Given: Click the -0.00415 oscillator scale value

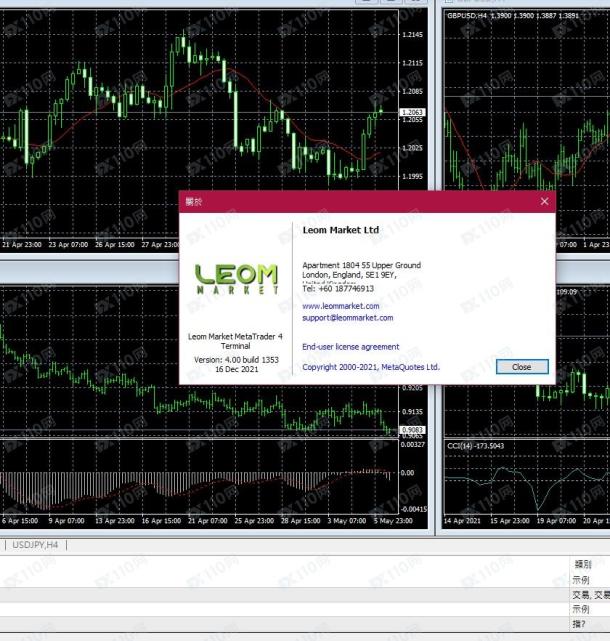Looking at the screenshot, I should 414,509.
